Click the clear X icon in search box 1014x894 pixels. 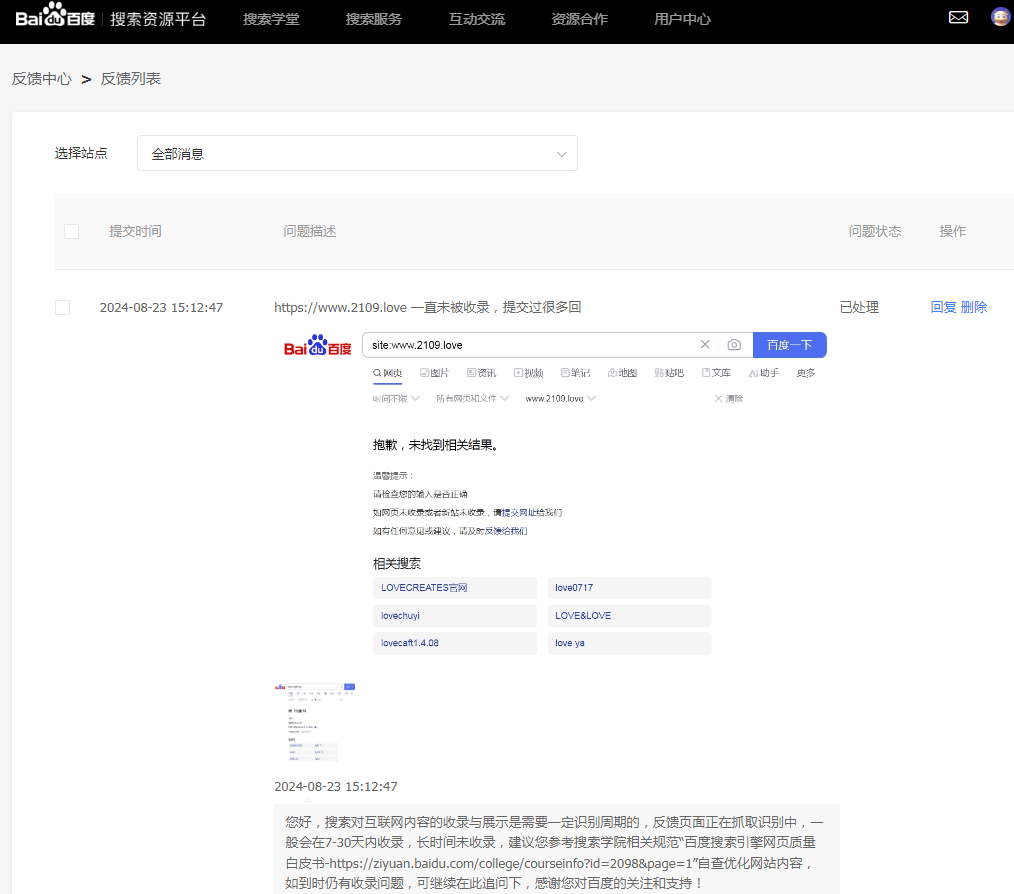click(x=705, y=345)
